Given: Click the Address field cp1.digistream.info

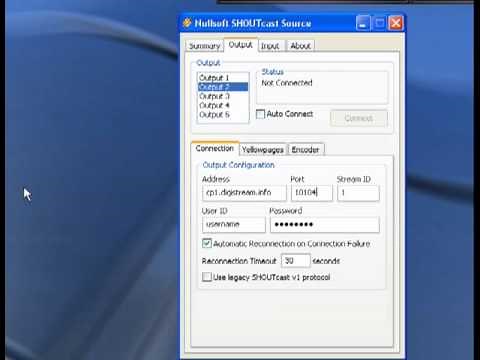Looking at the screenshot, I should [244, 193].
